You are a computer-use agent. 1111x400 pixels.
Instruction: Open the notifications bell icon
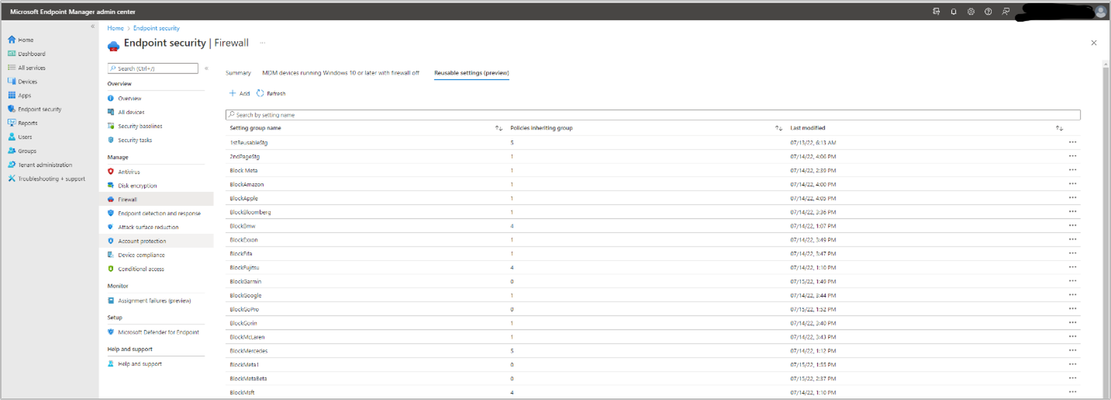pos(953,12)
